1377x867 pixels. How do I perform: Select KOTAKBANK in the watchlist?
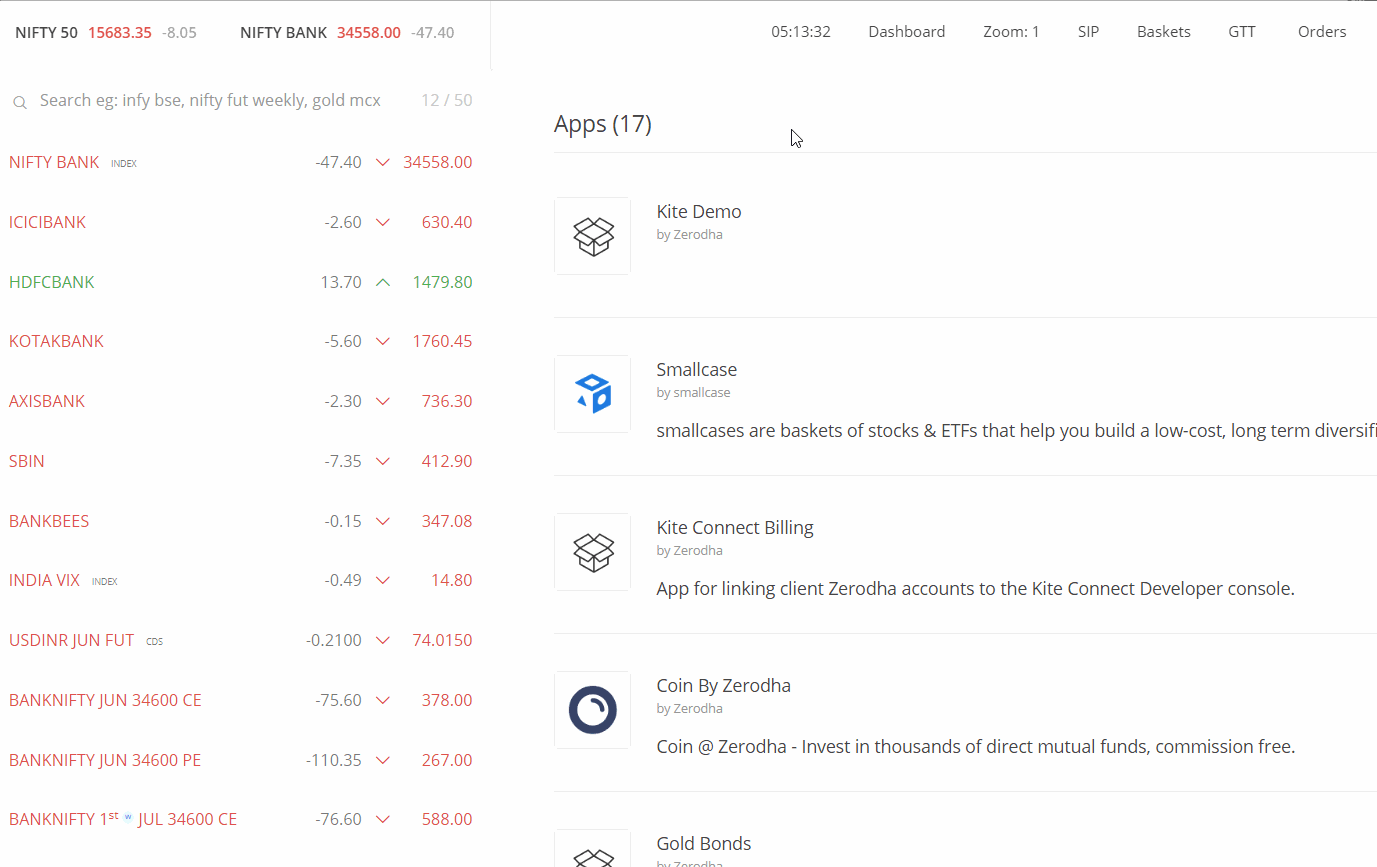click(x=56, y=341)
